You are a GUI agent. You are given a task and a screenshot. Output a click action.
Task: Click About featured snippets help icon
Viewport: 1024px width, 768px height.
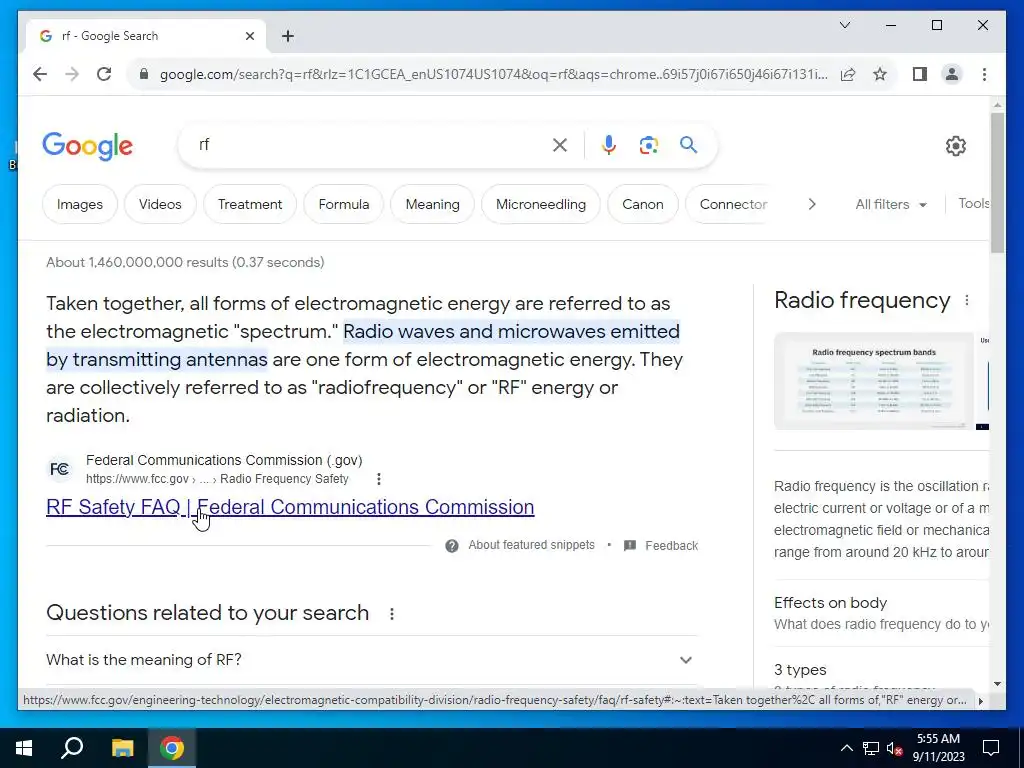[452, 546]
